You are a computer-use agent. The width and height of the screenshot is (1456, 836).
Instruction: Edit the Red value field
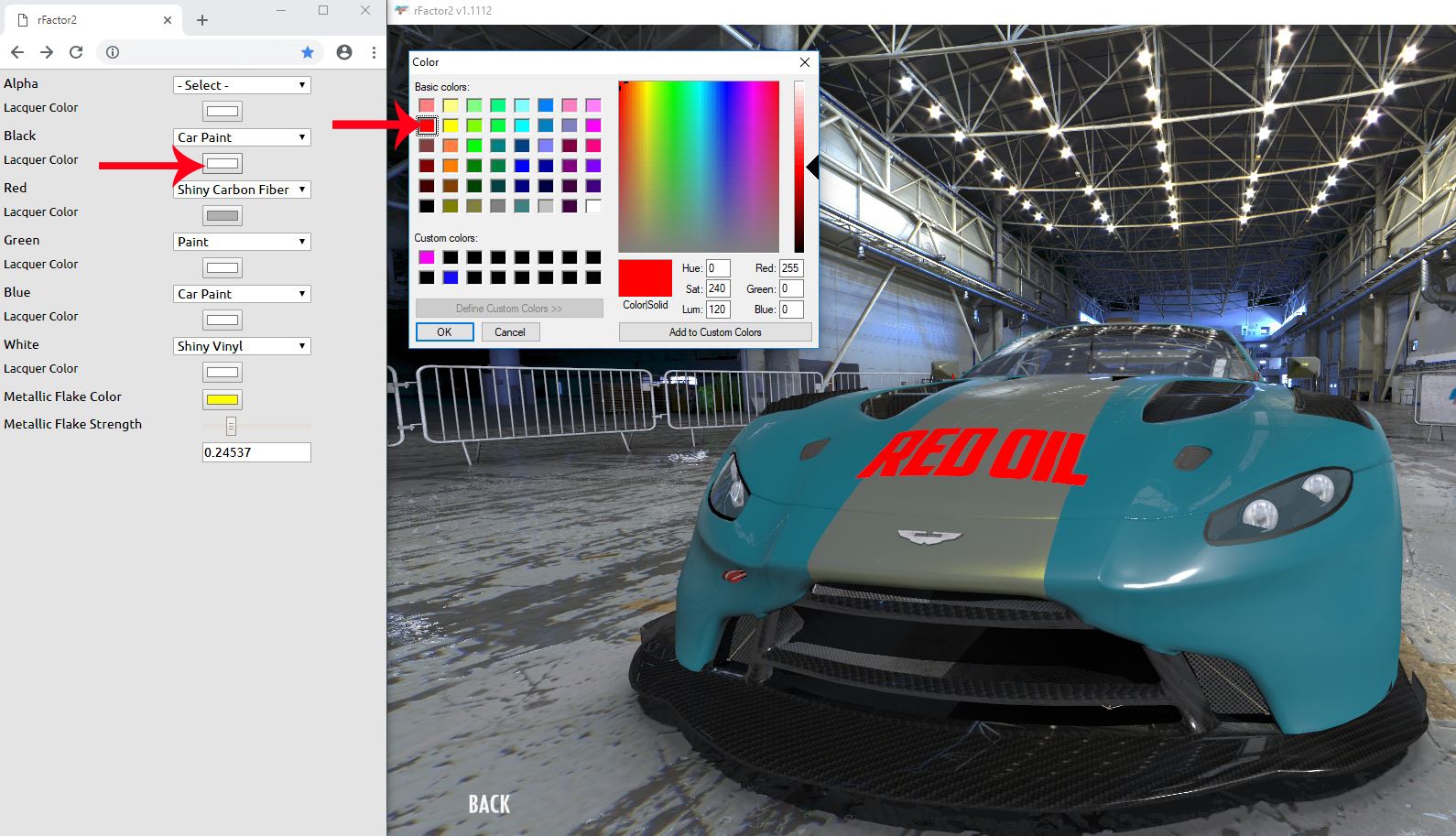point(791,268)
